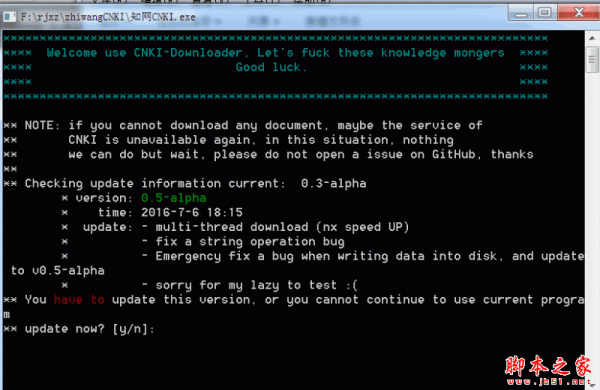
Task: Click the console window icon in title bar
Action: pos(10,17)
